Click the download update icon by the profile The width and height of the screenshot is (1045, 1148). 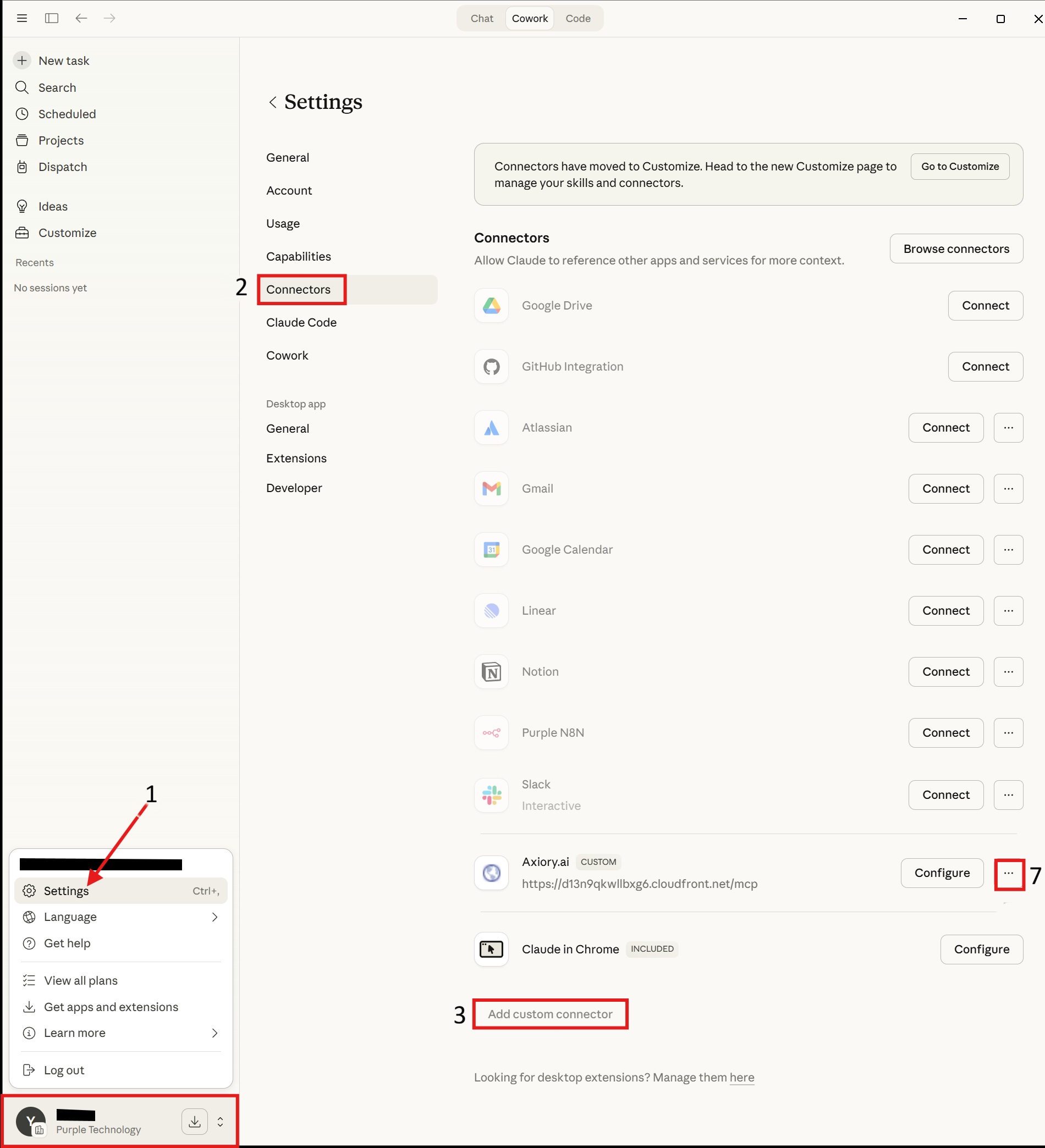(x=194, y=1121)
